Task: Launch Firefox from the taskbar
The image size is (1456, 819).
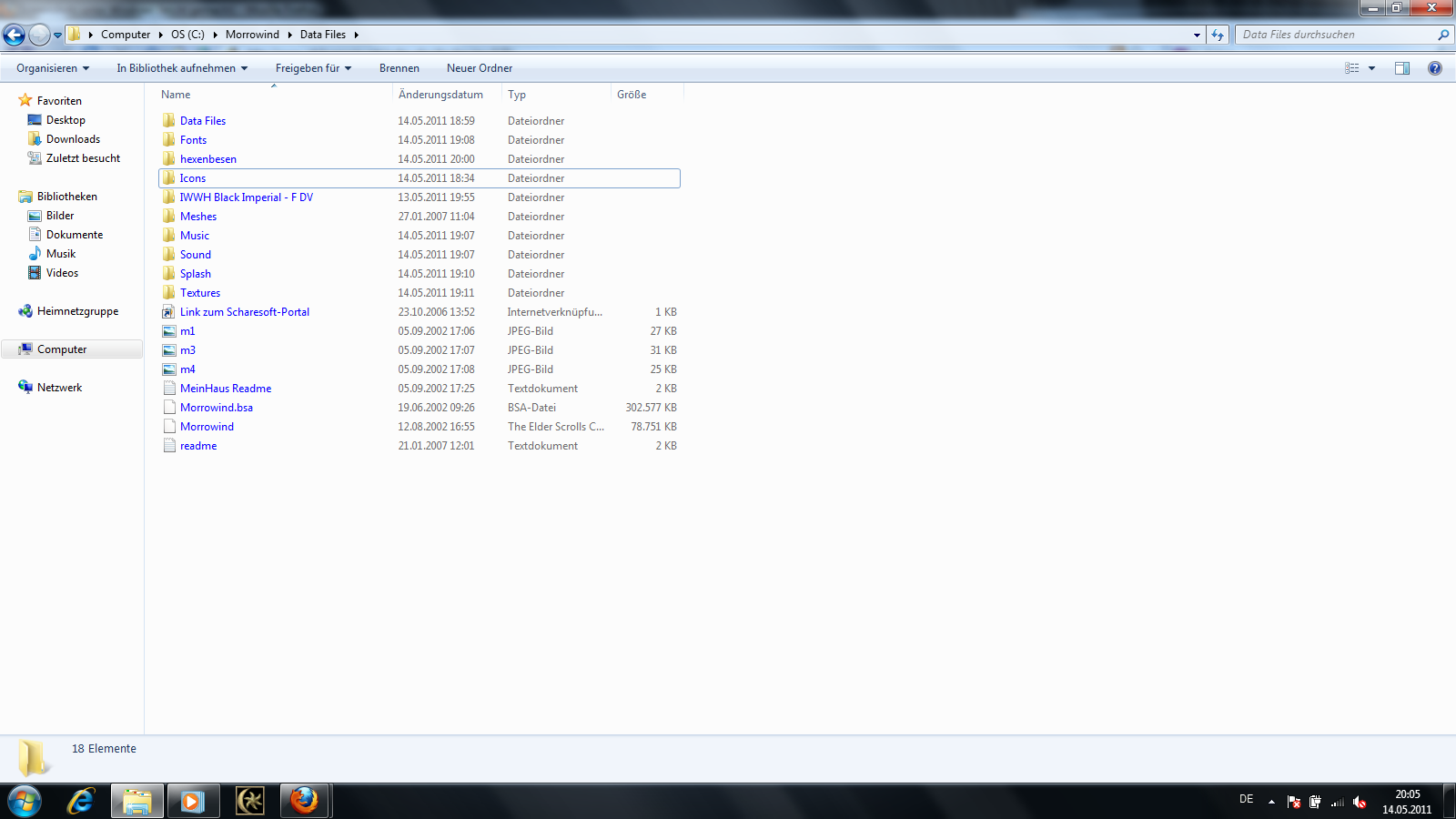Action: coord(304,801)
